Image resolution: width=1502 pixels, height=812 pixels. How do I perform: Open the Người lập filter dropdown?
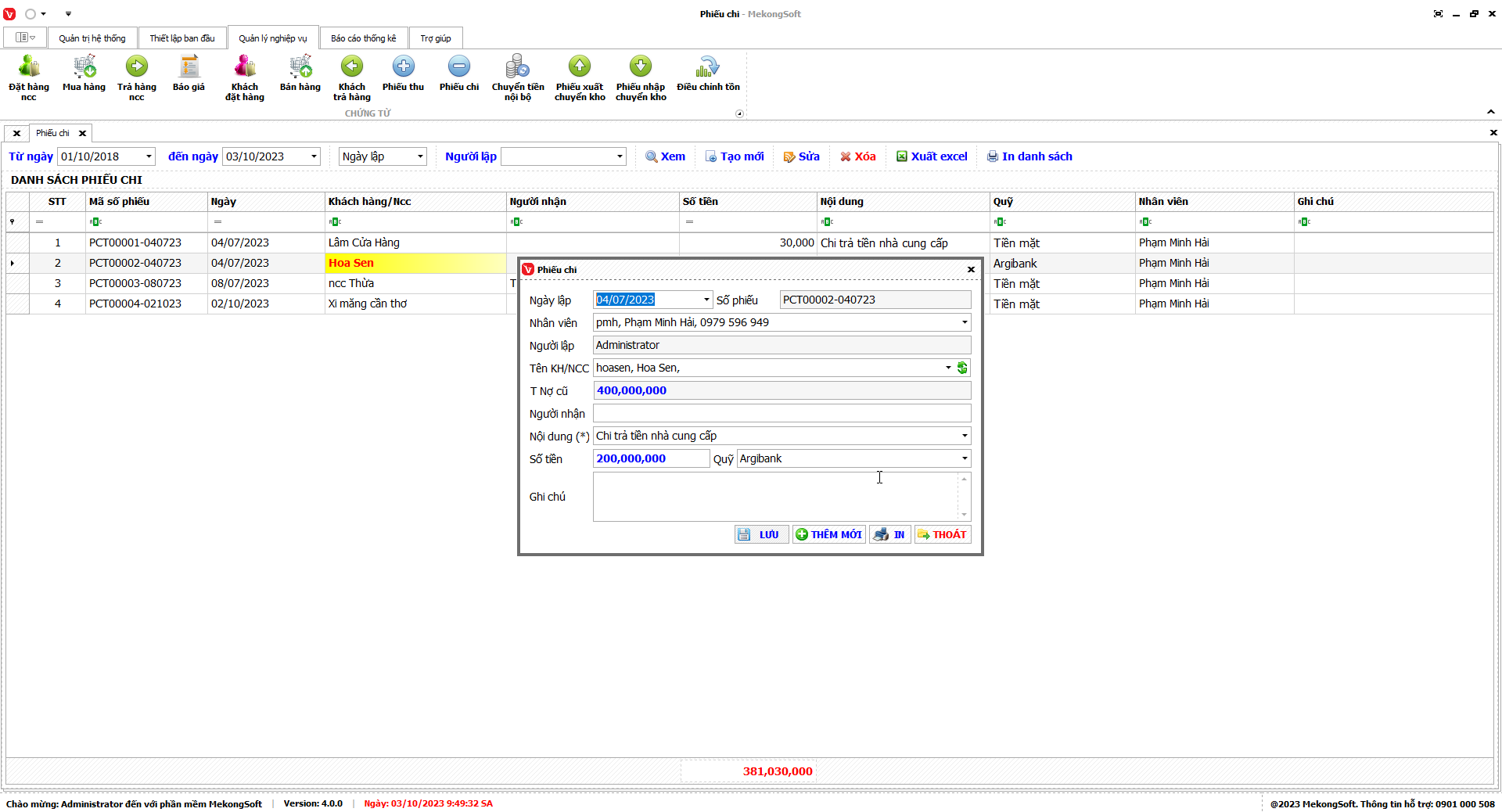(x=620, y=156)
